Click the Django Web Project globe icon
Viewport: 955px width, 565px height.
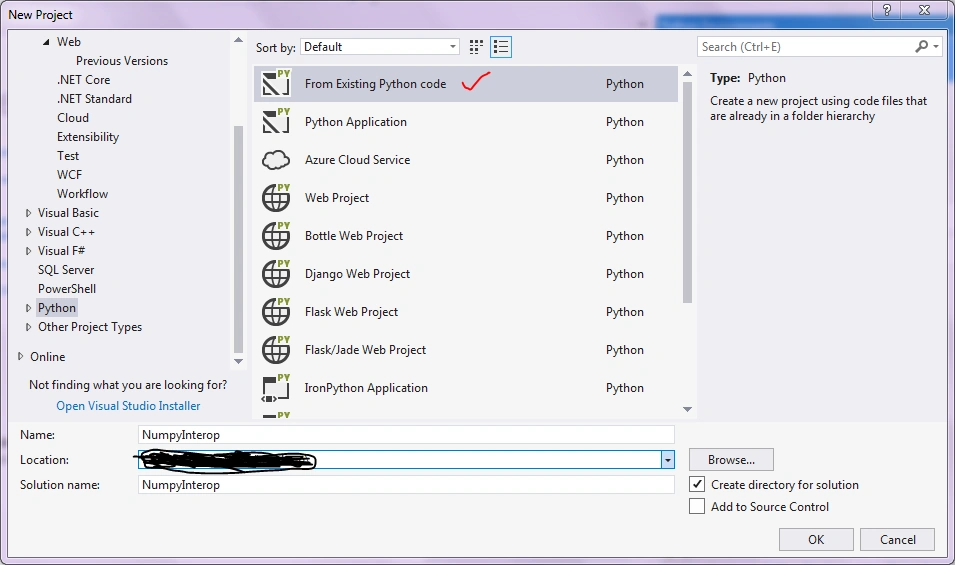pos(276,273)
